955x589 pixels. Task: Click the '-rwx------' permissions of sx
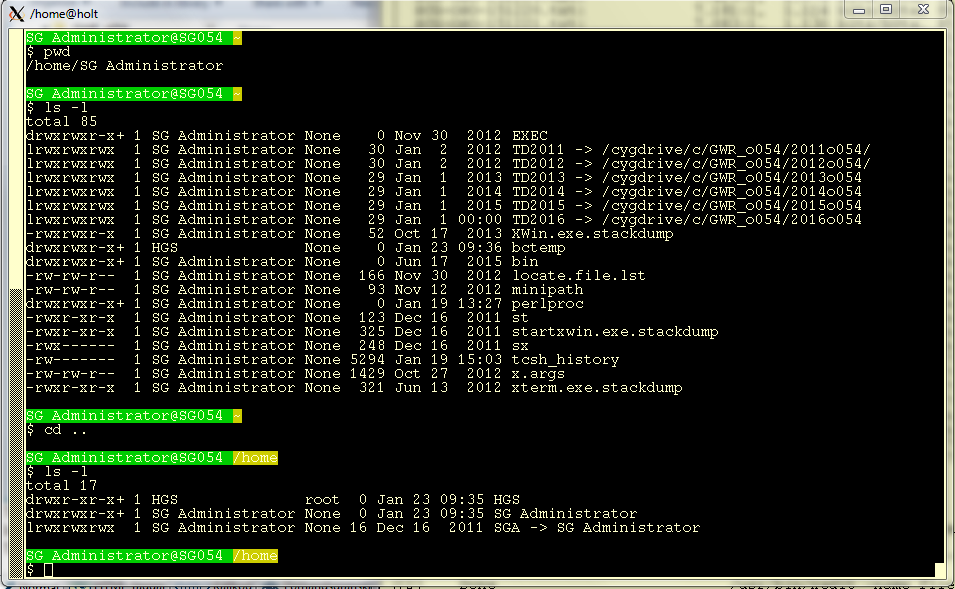coord(70,345)
